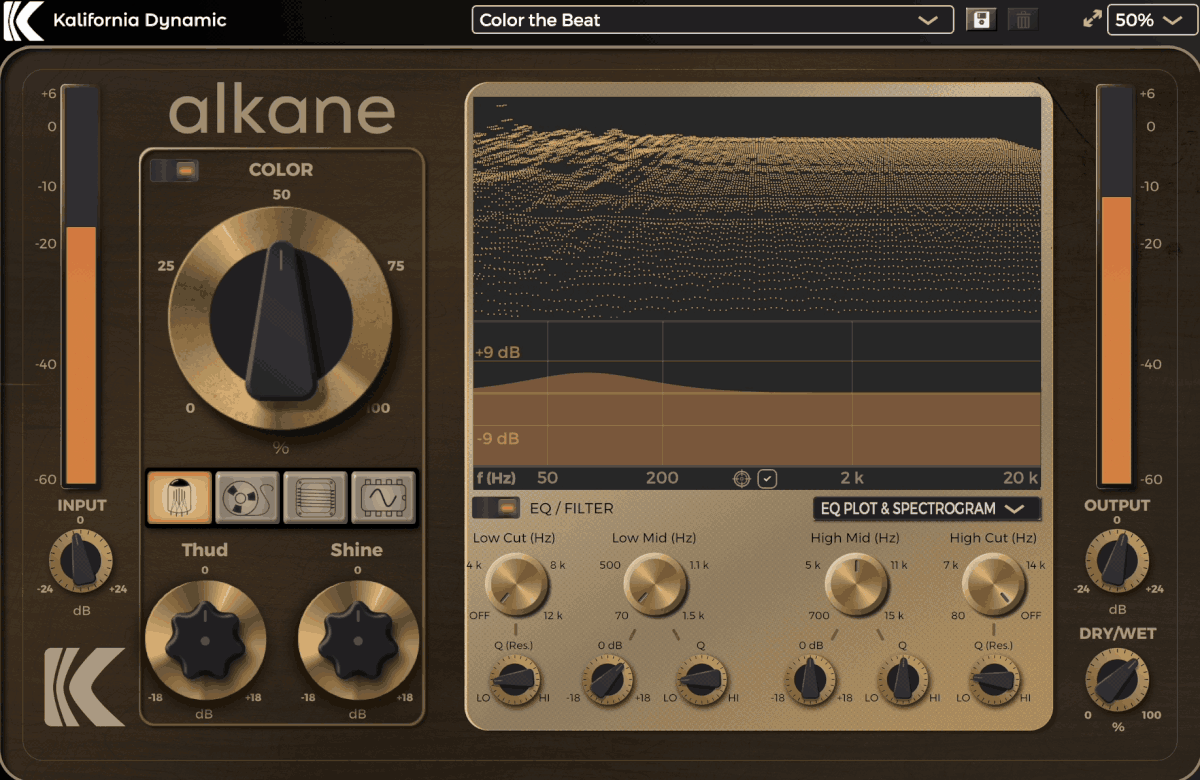The width and height of the screenshot is (1200, 780).
Task: Select the tape reel saturation mode
Action: [x=247, y=497]
